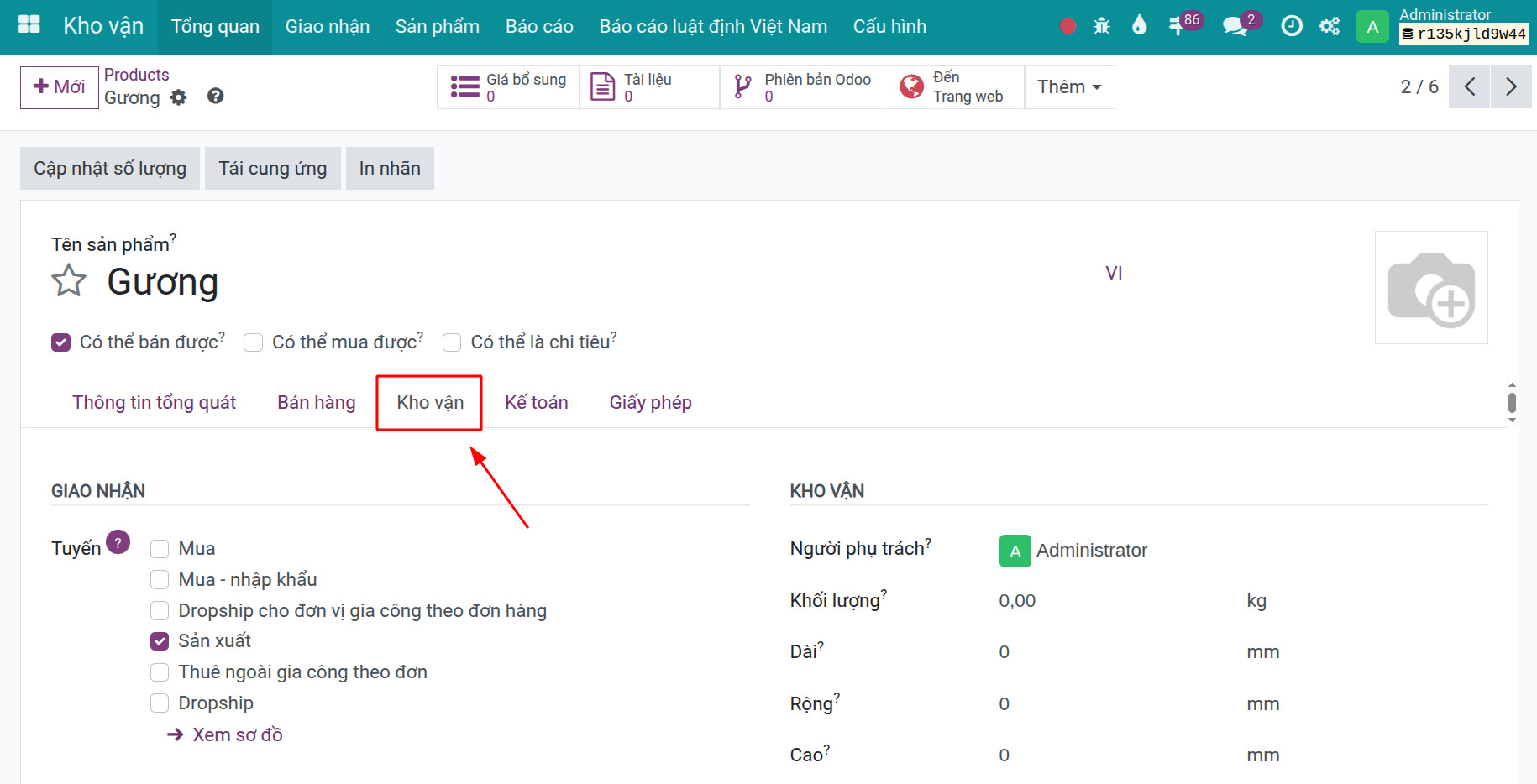Click the Cập nhật số lượng button
1537x784 pixels.
110,169
